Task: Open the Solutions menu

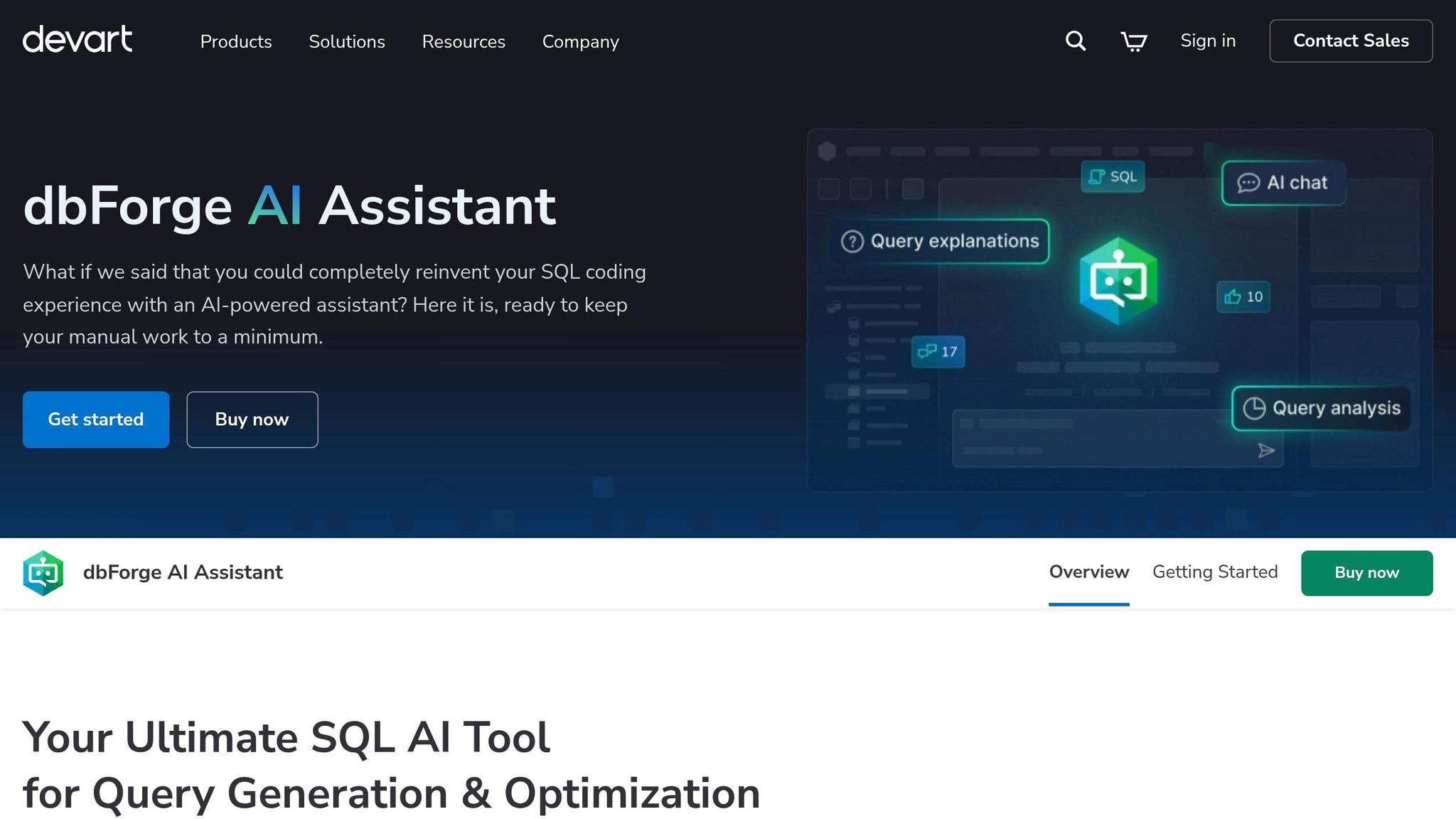Action: pos(346,42)
